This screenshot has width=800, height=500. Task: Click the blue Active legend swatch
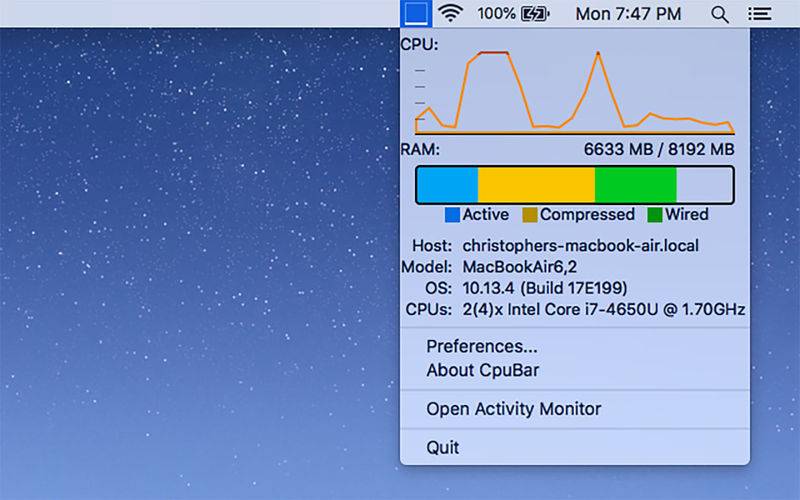tap(452, 215)
